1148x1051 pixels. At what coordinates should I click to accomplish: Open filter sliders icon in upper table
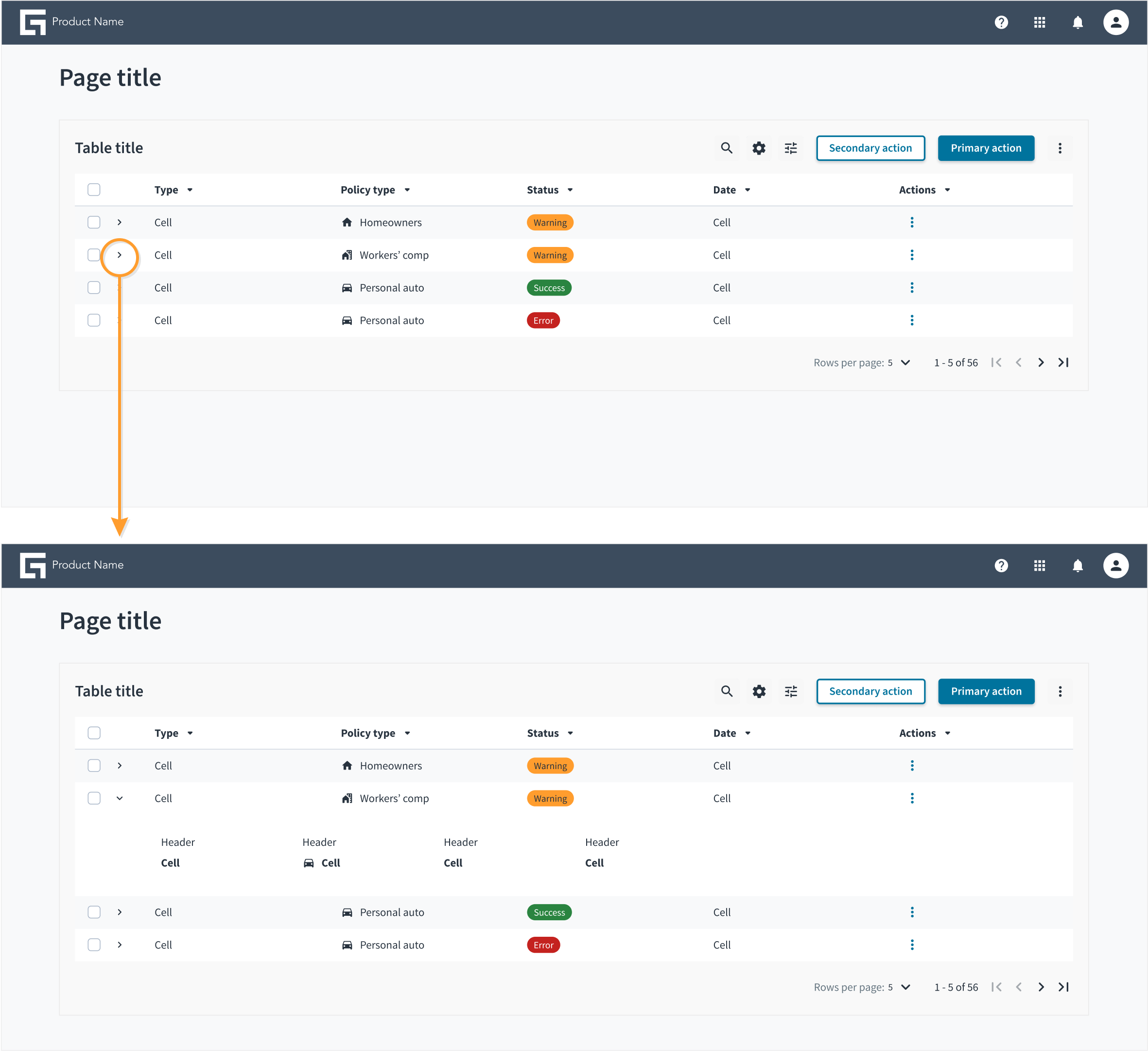791,148
